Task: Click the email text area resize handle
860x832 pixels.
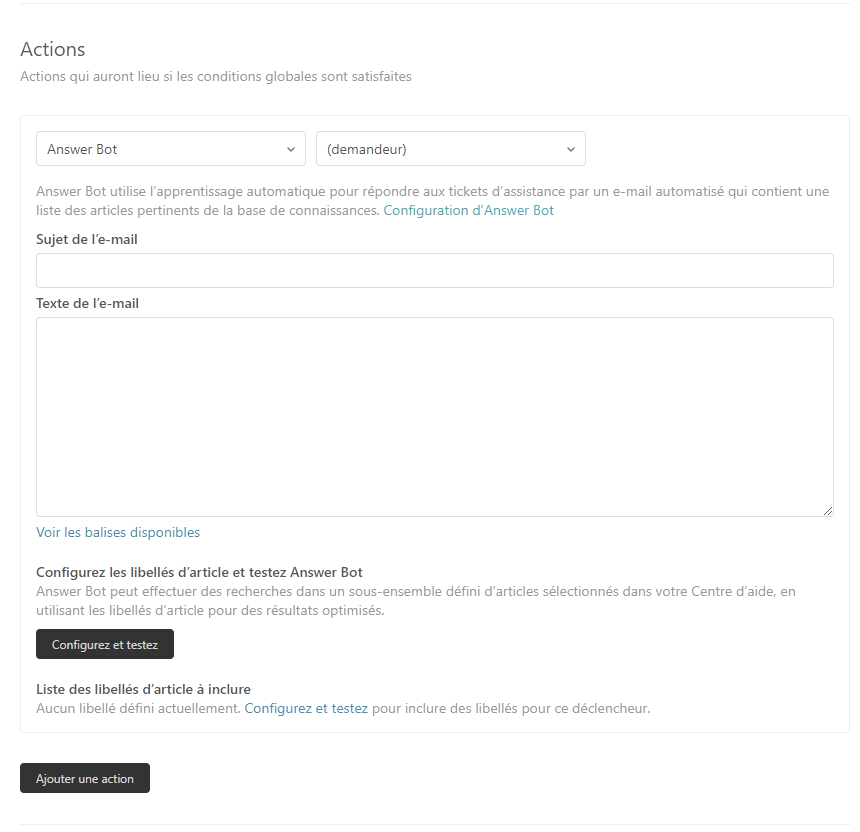Action: pos(827,510)
